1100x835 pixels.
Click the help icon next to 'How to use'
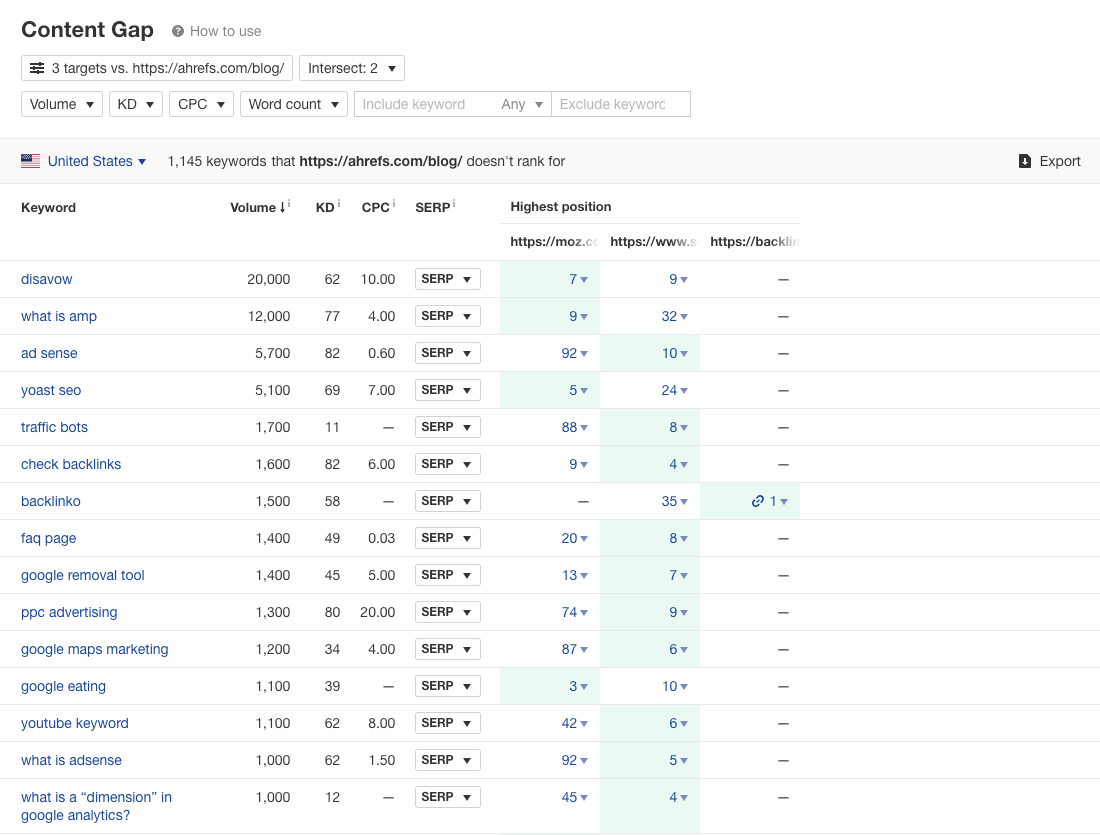click(179, 31)
